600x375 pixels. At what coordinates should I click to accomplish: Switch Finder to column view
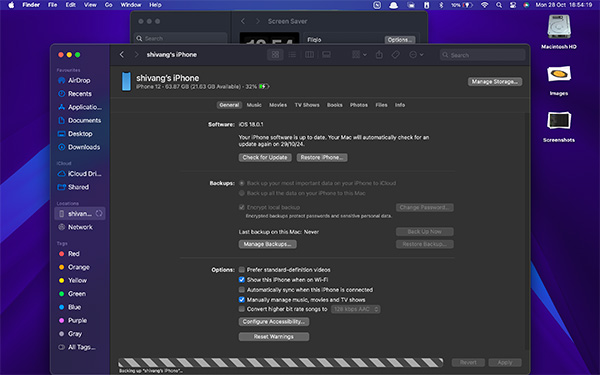(x=309, y=55)
